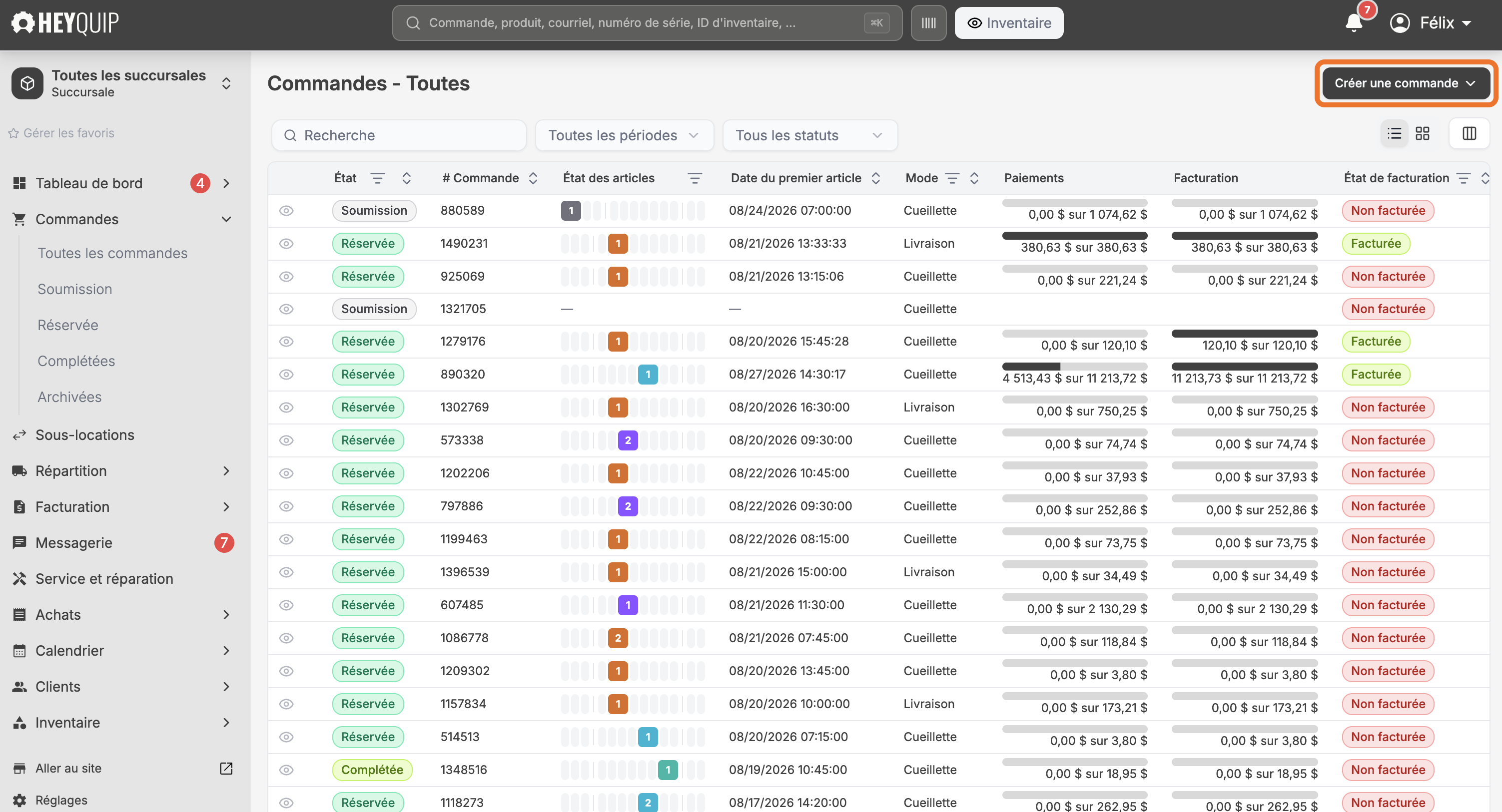Open the Félix user menu
This screenshot has width=1502, height=812.
click(1430, 23)
